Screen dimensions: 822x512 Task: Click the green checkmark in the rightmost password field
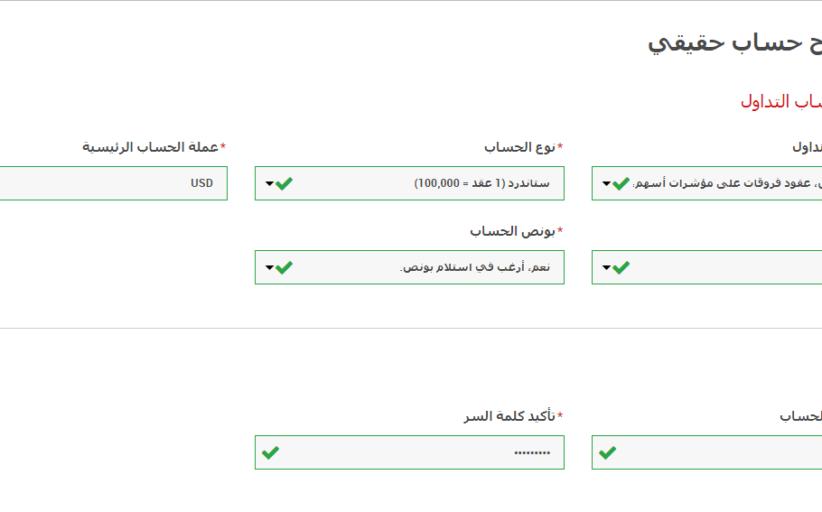pyautogui.click(x=607, y=452)
